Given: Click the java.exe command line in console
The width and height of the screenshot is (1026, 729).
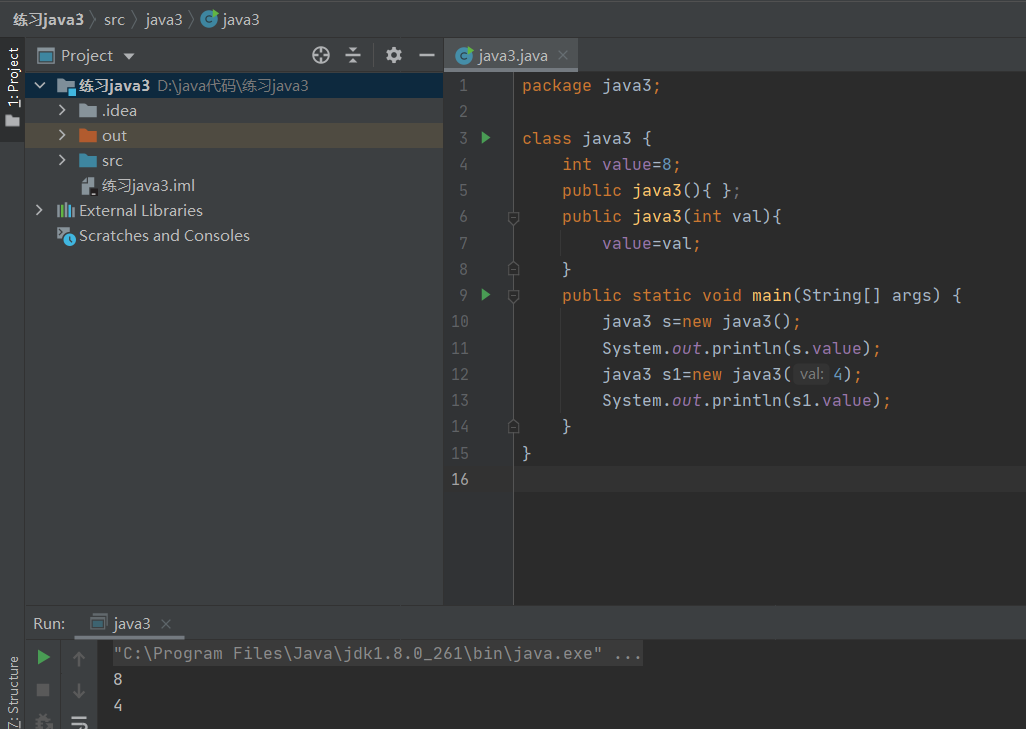Looking at the screenshot, I should (378, 653).
